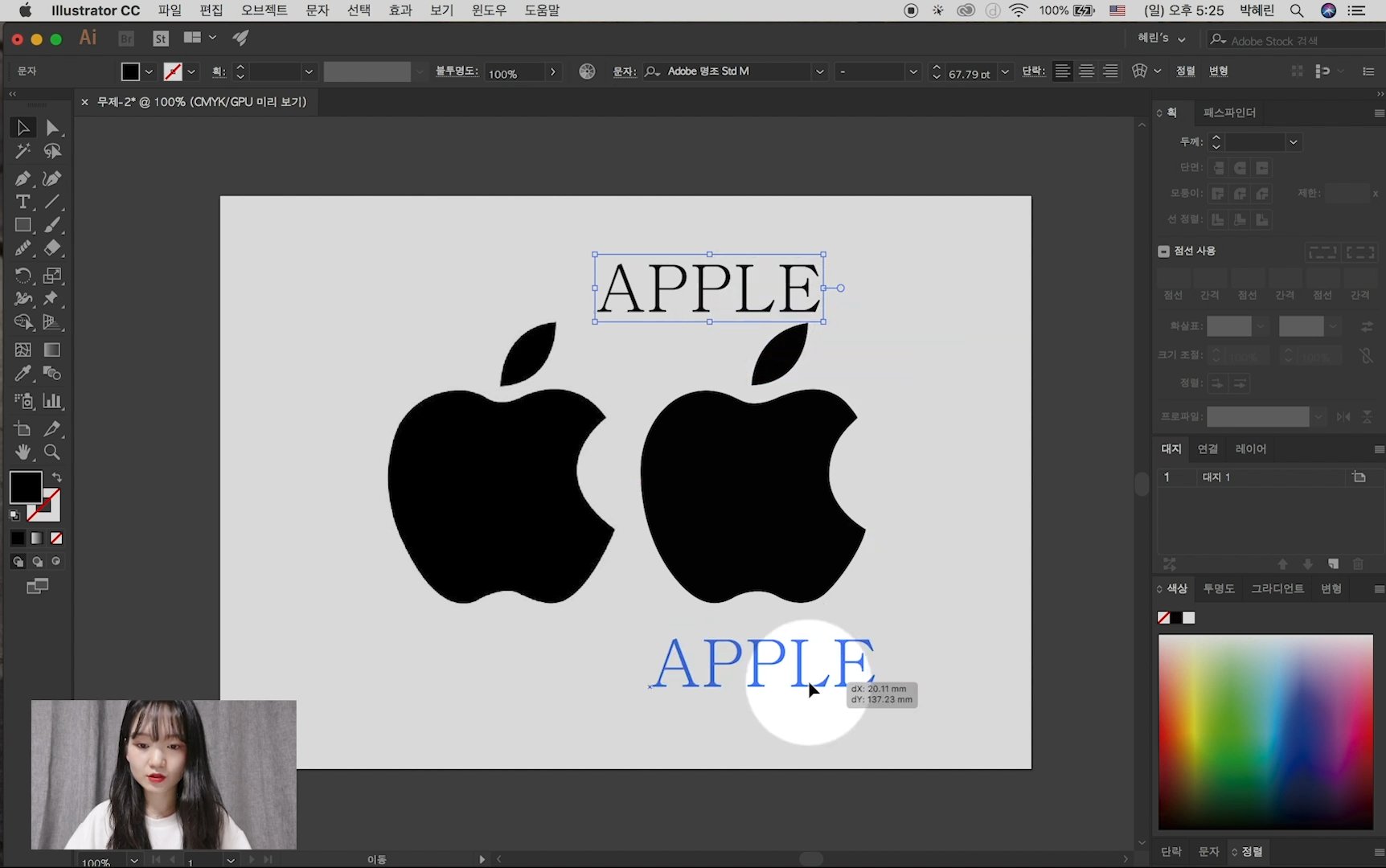Choose the white swatch in Color panel
This screenshot has width=1386, height=868.
coord(1189,617)
